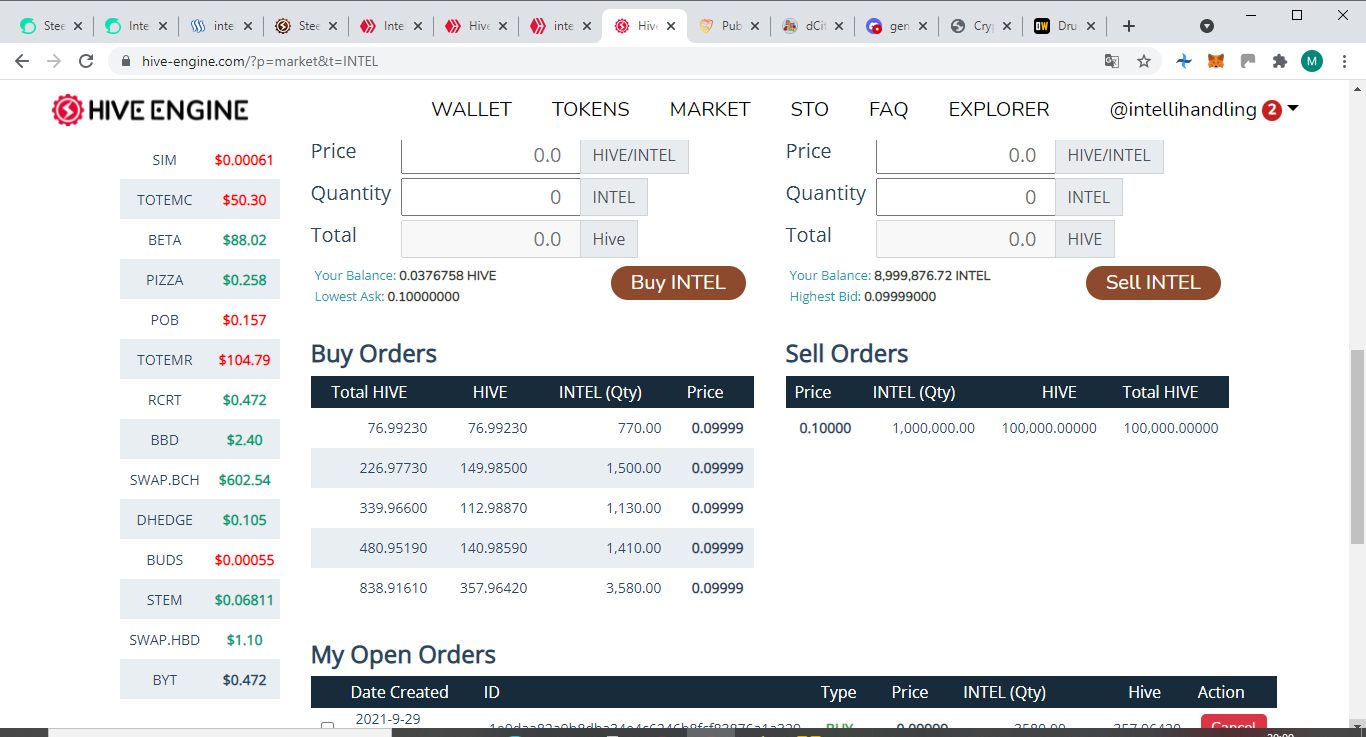This screenshot has height=737, width=1366.
Task: Open the MetaMask fox extension
Action: [x=1216, y=61]
